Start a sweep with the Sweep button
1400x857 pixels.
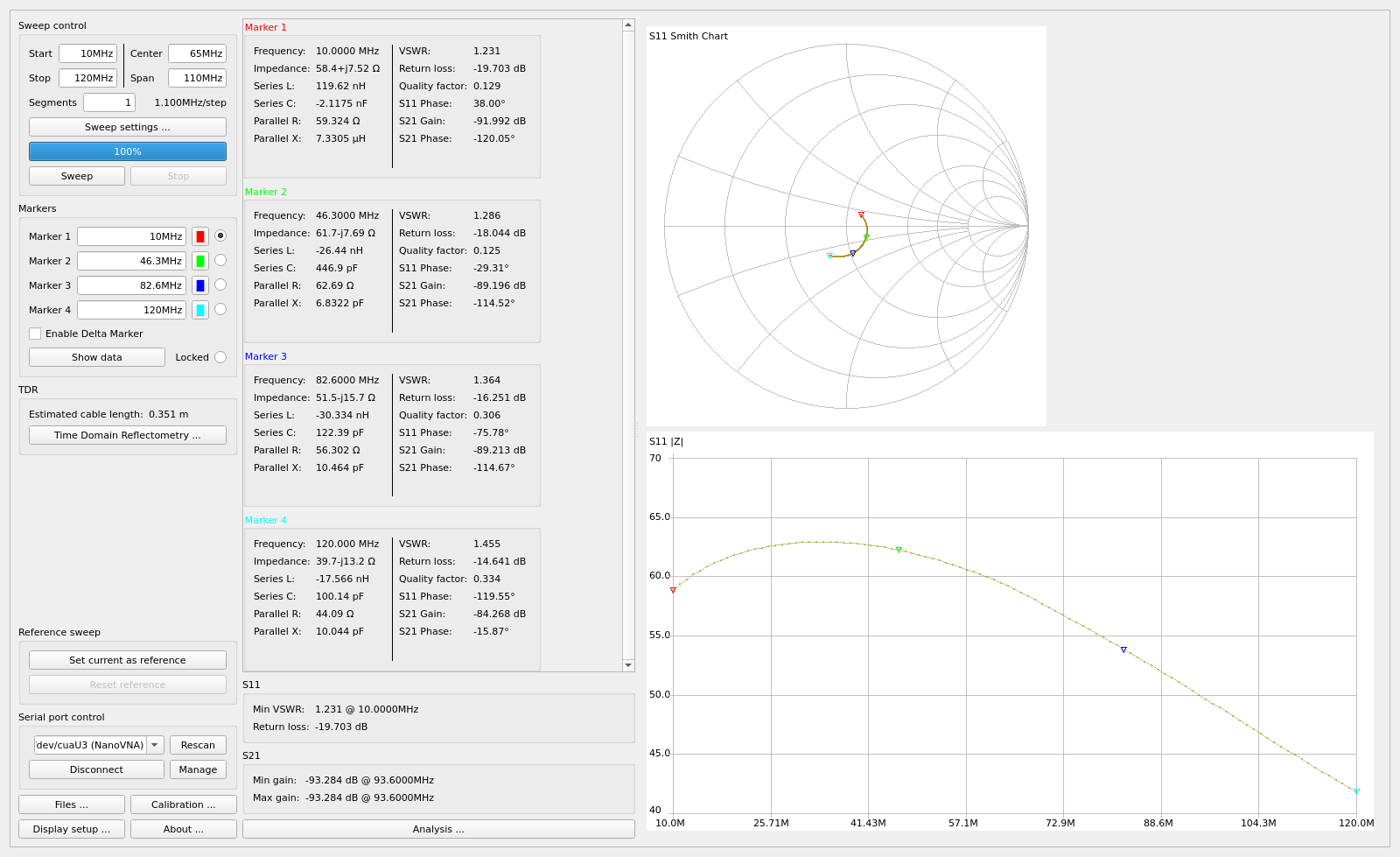[77, 176]
